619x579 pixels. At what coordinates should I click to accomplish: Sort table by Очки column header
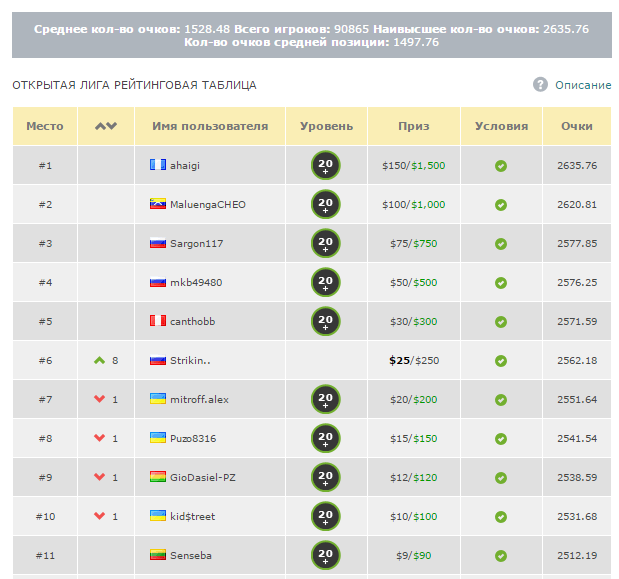(576, 126)
